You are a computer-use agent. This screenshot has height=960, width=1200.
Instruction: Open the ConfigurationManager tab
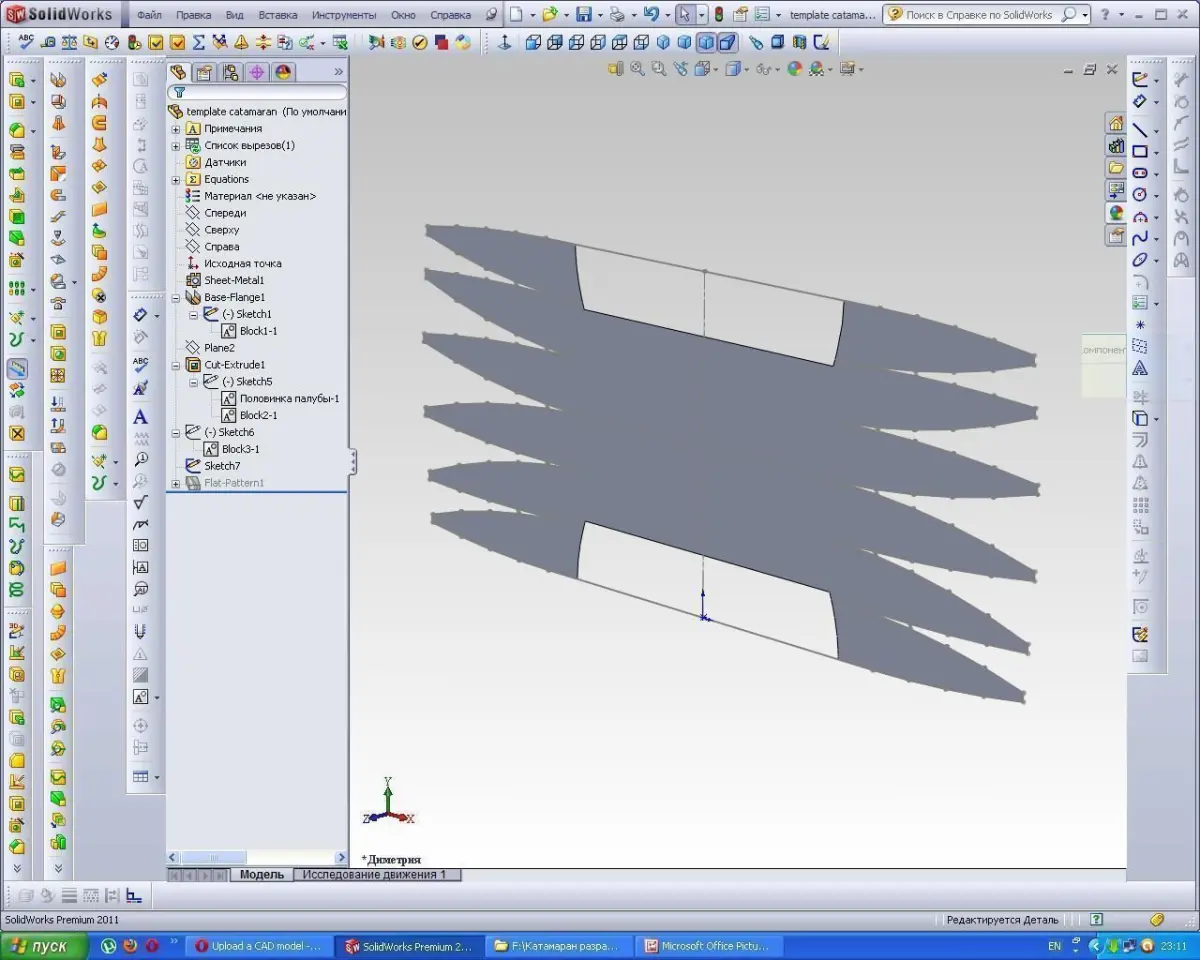[231, 72]
